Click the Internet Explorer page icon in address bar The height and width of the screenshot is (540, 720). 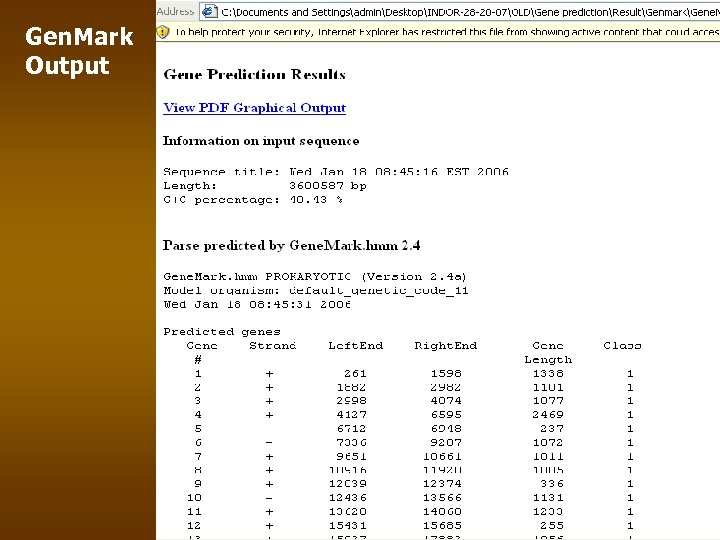(x=209, y=11)
